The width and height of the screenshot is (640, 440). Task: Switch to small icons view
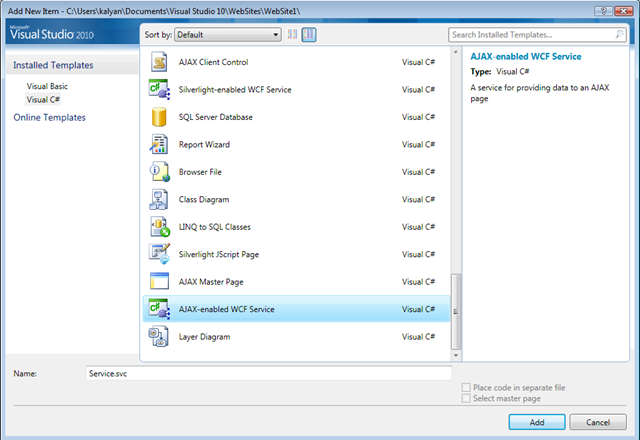(292, 35)
